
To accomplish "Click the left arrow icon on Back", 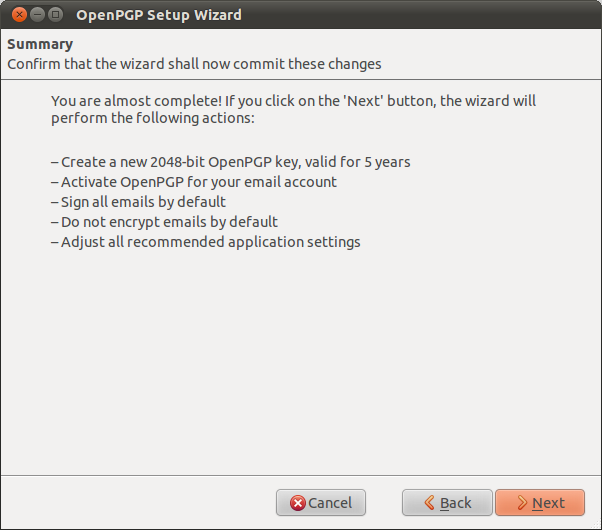I will tap(429, 503).
